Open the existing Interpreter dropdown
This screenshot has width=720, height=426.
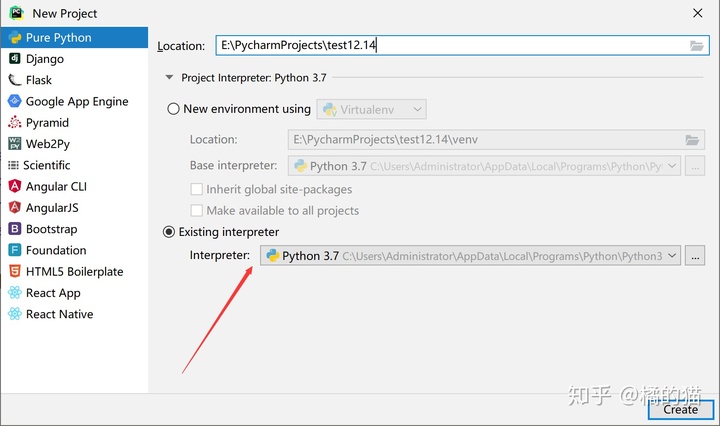(470, 256)
